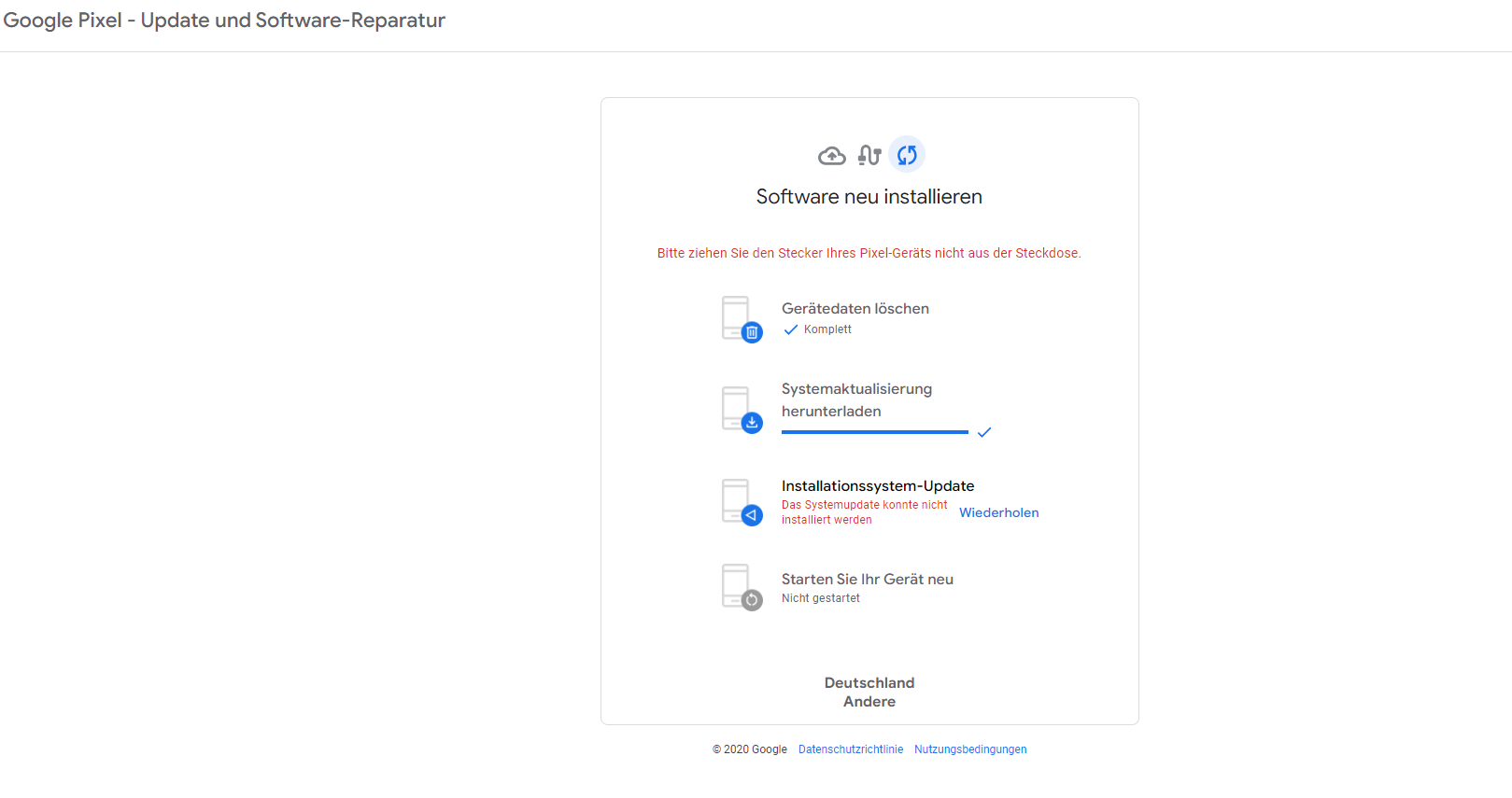
Task: Open the Datenschutzrichtlinie link
Action: point(851,749)
